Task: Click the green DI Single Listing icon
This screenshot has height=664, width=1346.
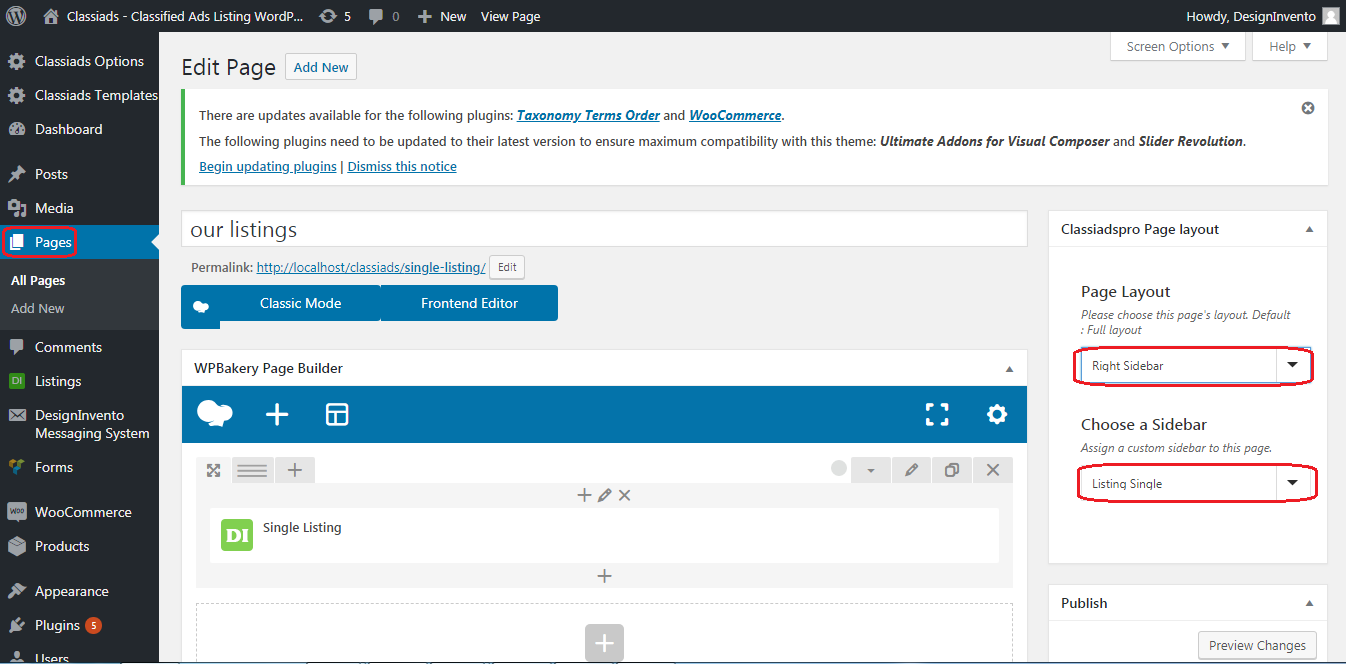Action: pos(237,535)
